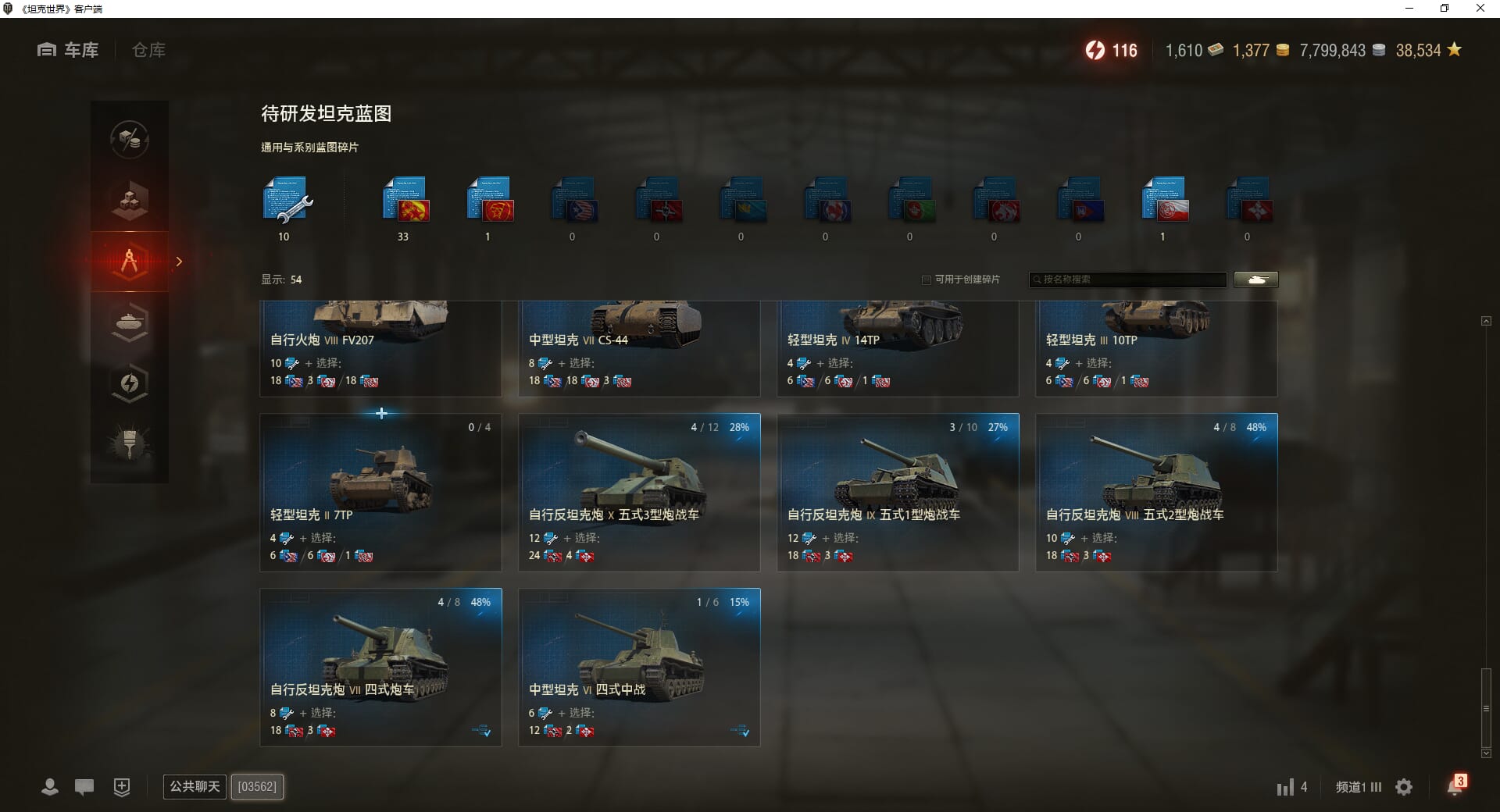Select the tank vehicles sidebar icon
Image resolution: width=1500 pixels, height=812 pixels.
click(130, 322)
